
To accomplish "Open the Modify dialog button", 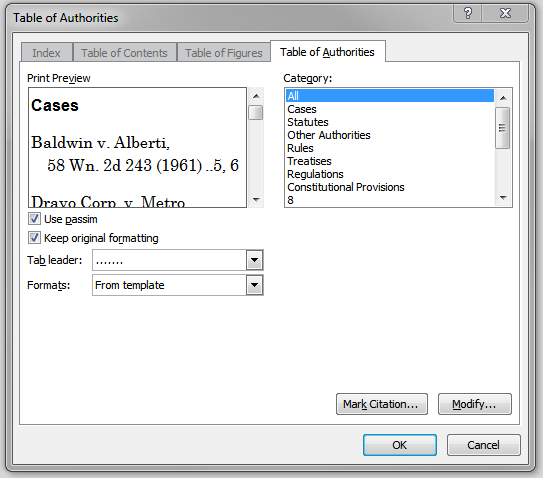I will (474, 404).
